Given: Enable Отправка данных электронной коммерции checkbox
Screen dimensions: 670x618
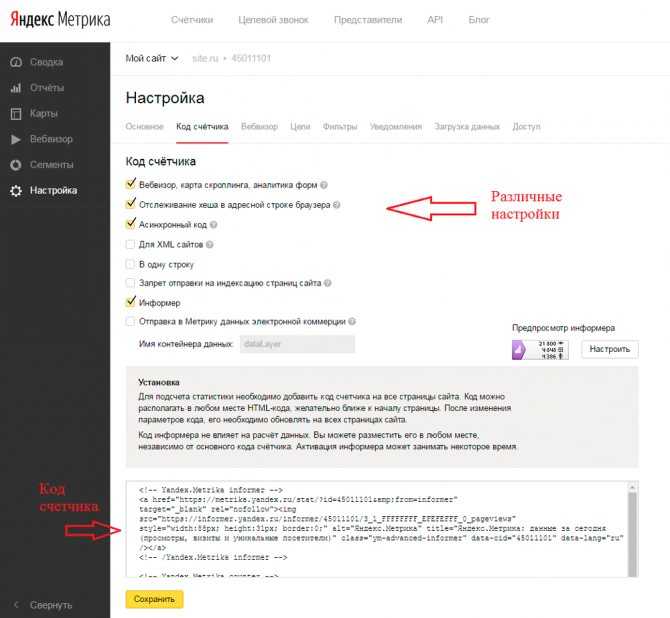Looking at the screenshot, I should point(130,321).
